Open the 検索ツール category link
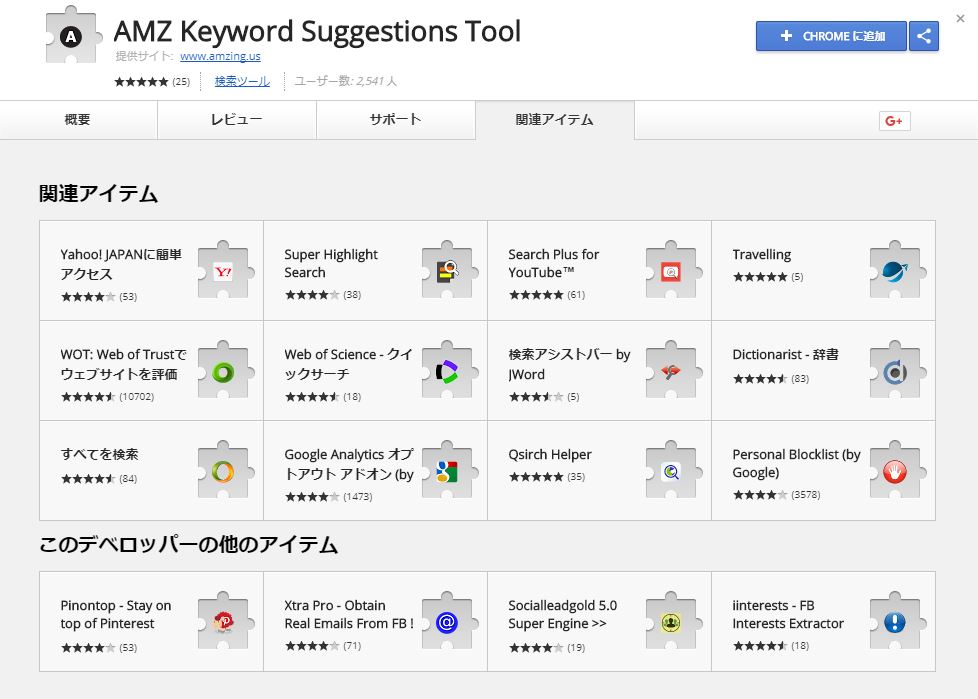Viewport: 978px width, 699px height. (242, 81)
